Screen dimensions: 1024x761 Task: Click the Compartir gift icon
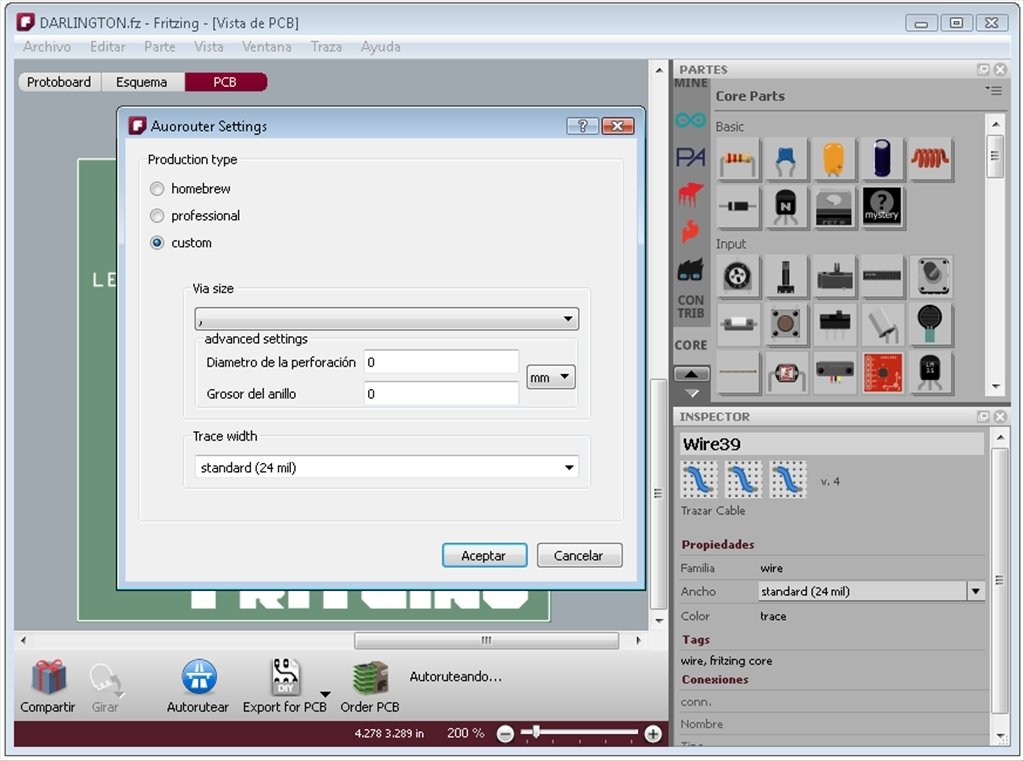coord(49,677)
